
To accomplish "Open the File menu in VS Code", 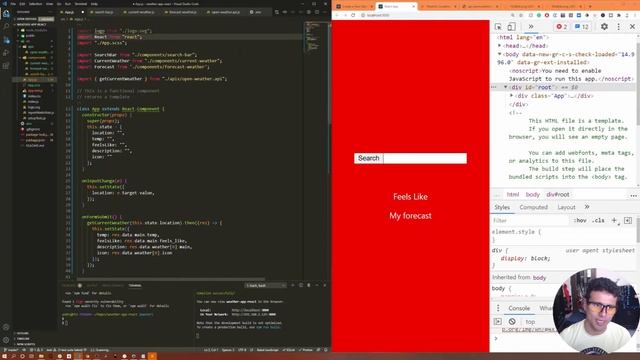I will tap(13, 4).
